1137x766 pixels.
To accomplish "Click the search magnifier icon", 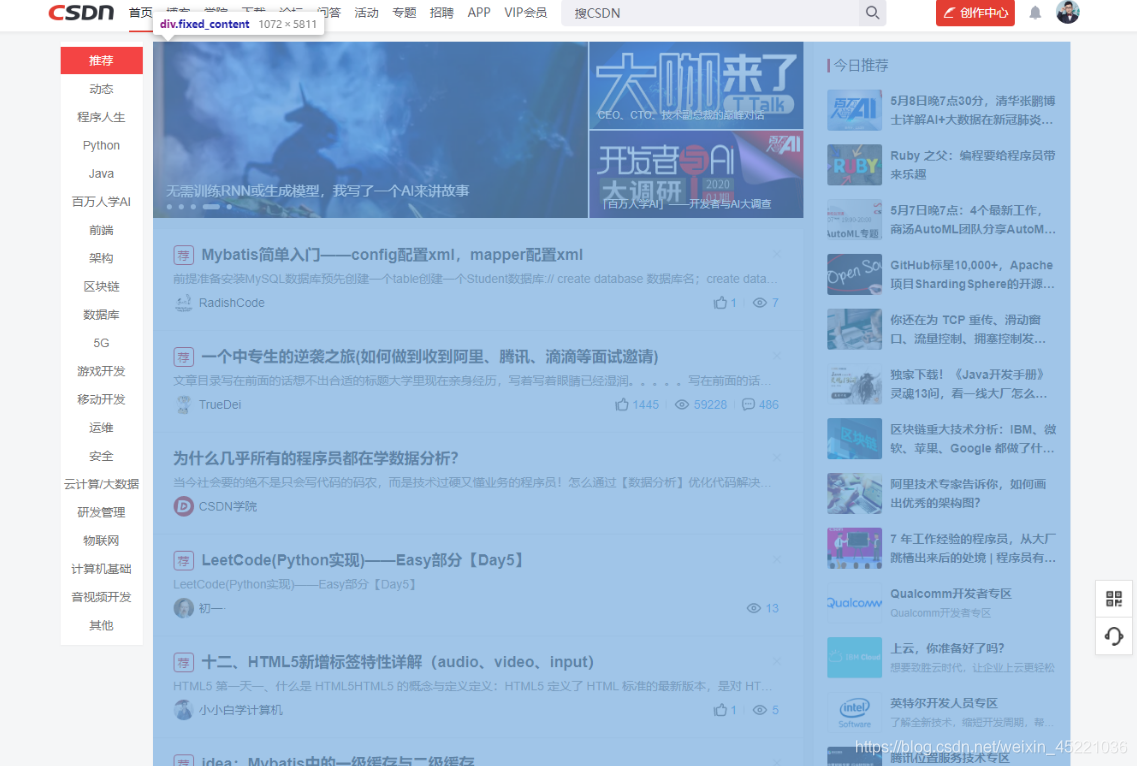I will coord(872,12).
